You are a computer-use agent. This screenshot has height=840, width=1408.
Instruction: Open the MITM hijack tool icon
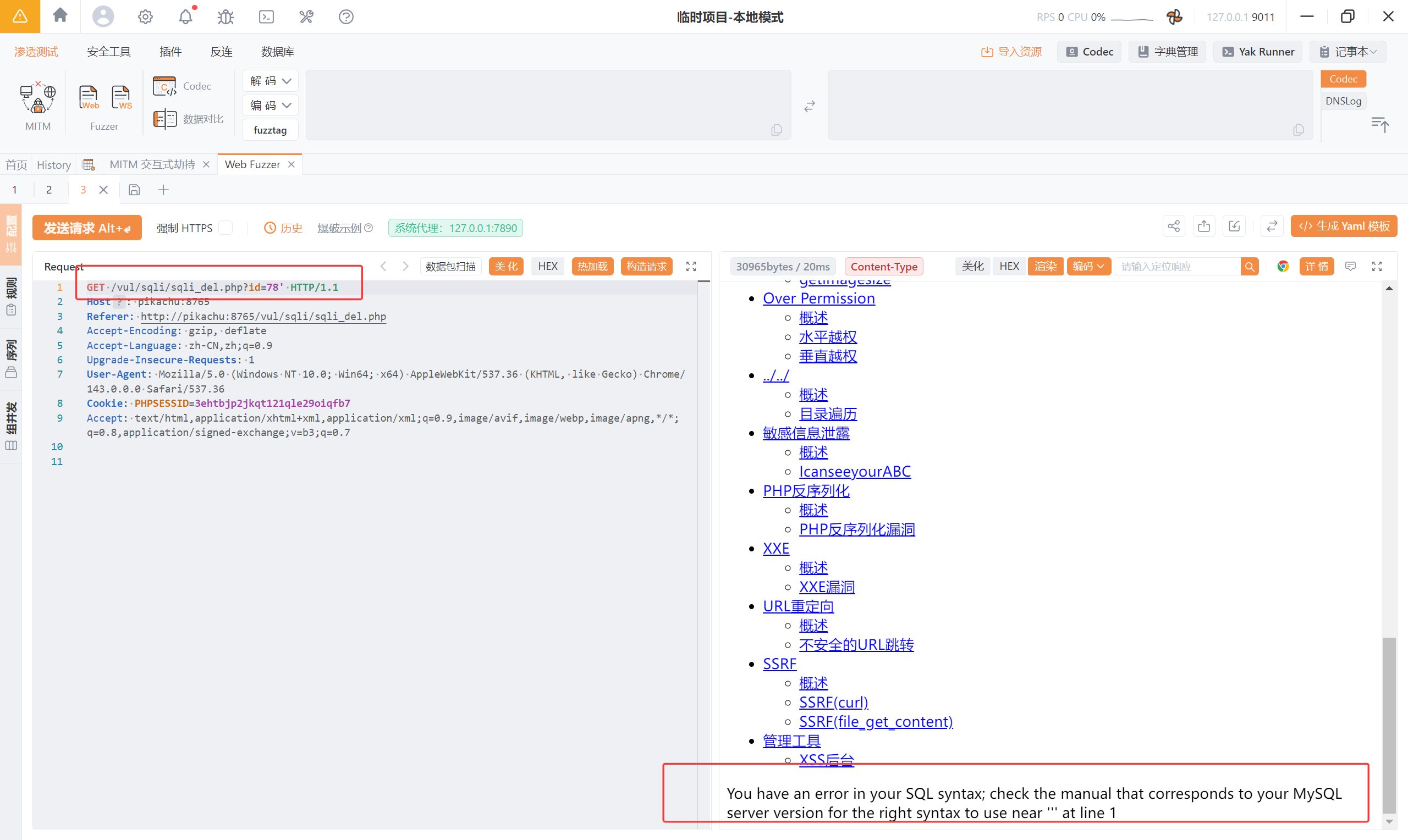tap(37, 98)
